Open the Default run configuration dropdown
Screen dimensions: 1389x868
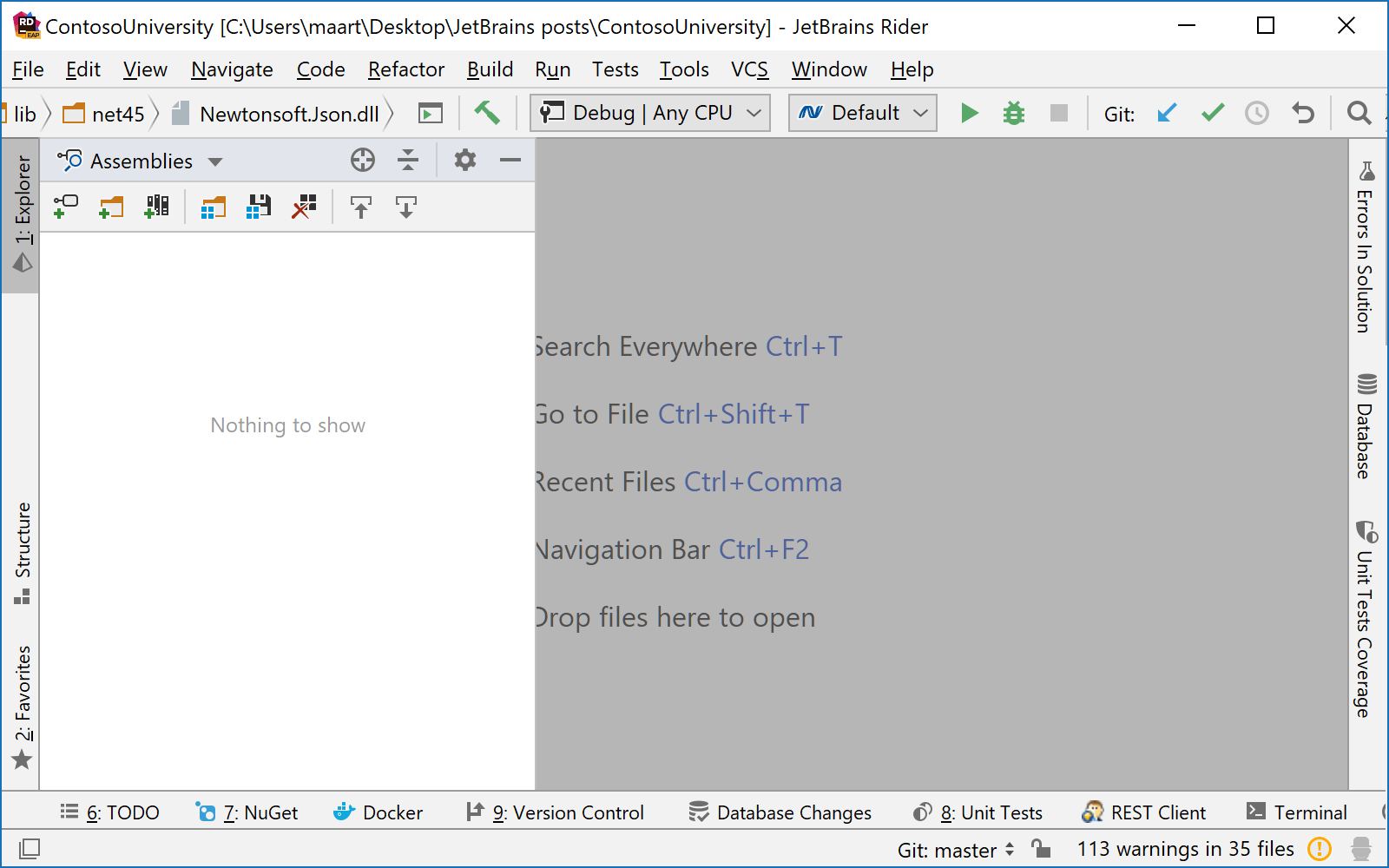[863, 113]
